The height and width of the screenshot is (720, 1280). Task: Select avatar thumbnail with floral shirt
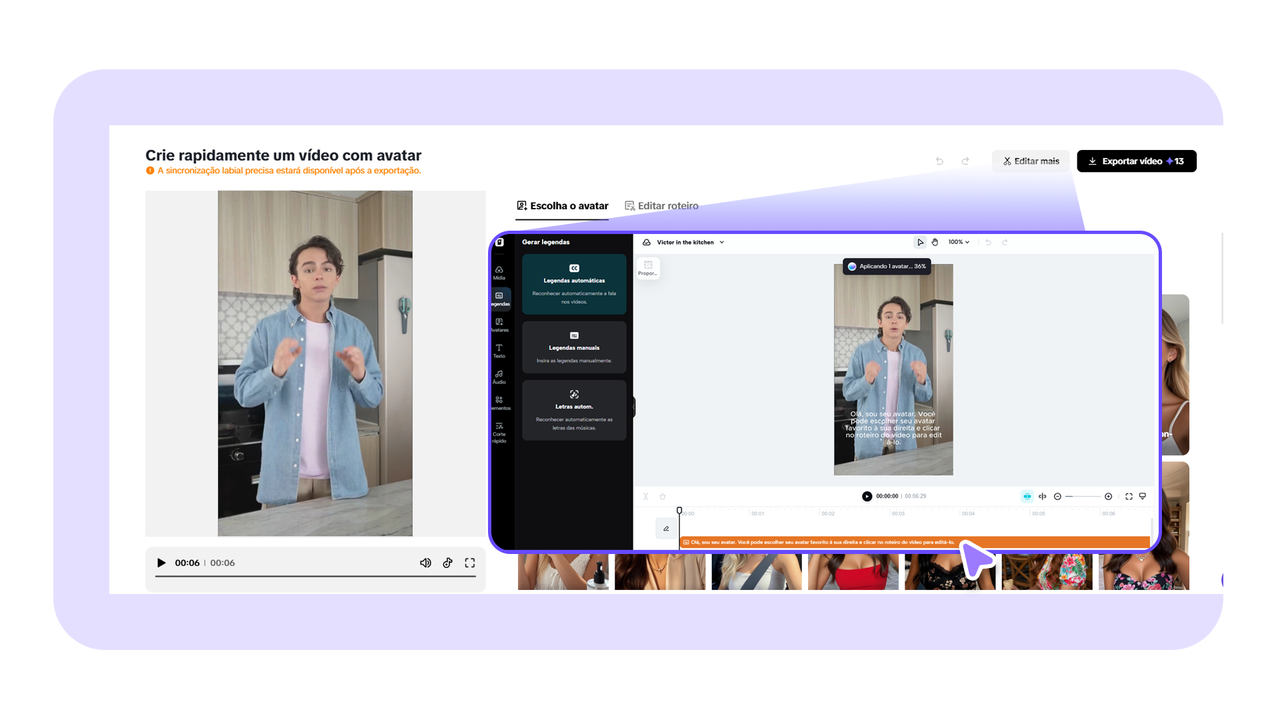click(x=1047, y=572)
